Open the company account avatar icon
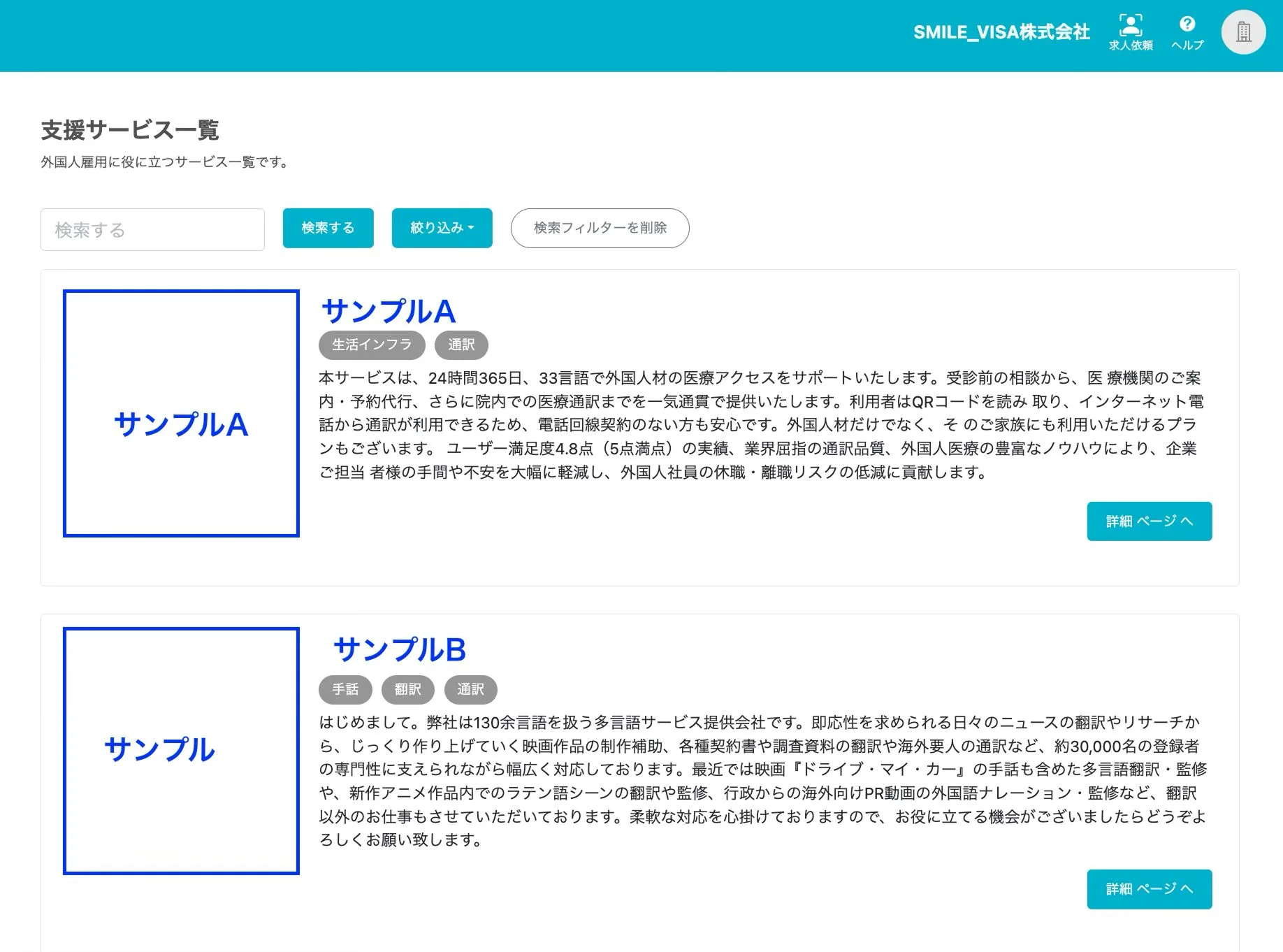The width and height of the screenshot is (1283, 952). coord(1243,31)
